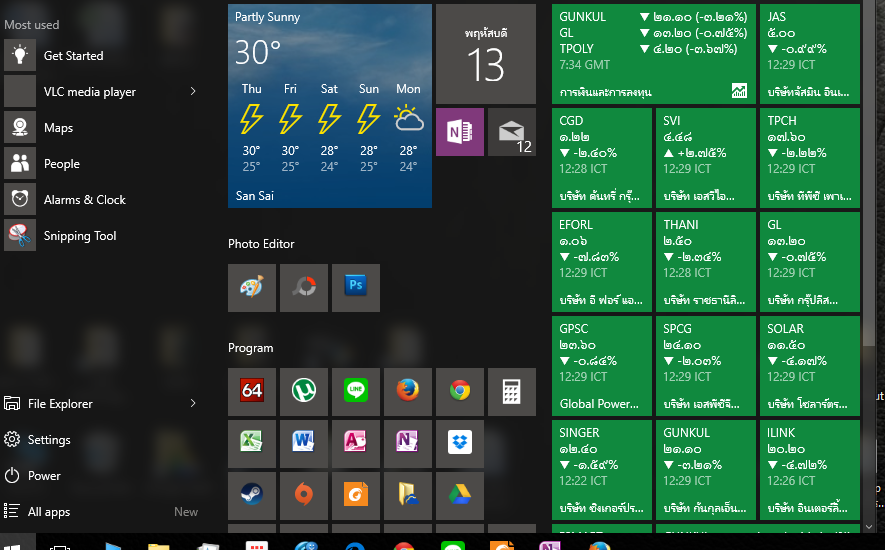Viewport: 885px width, 550px height.
Task: Open the Calendar tile showing 13
Action: (485, 54)
